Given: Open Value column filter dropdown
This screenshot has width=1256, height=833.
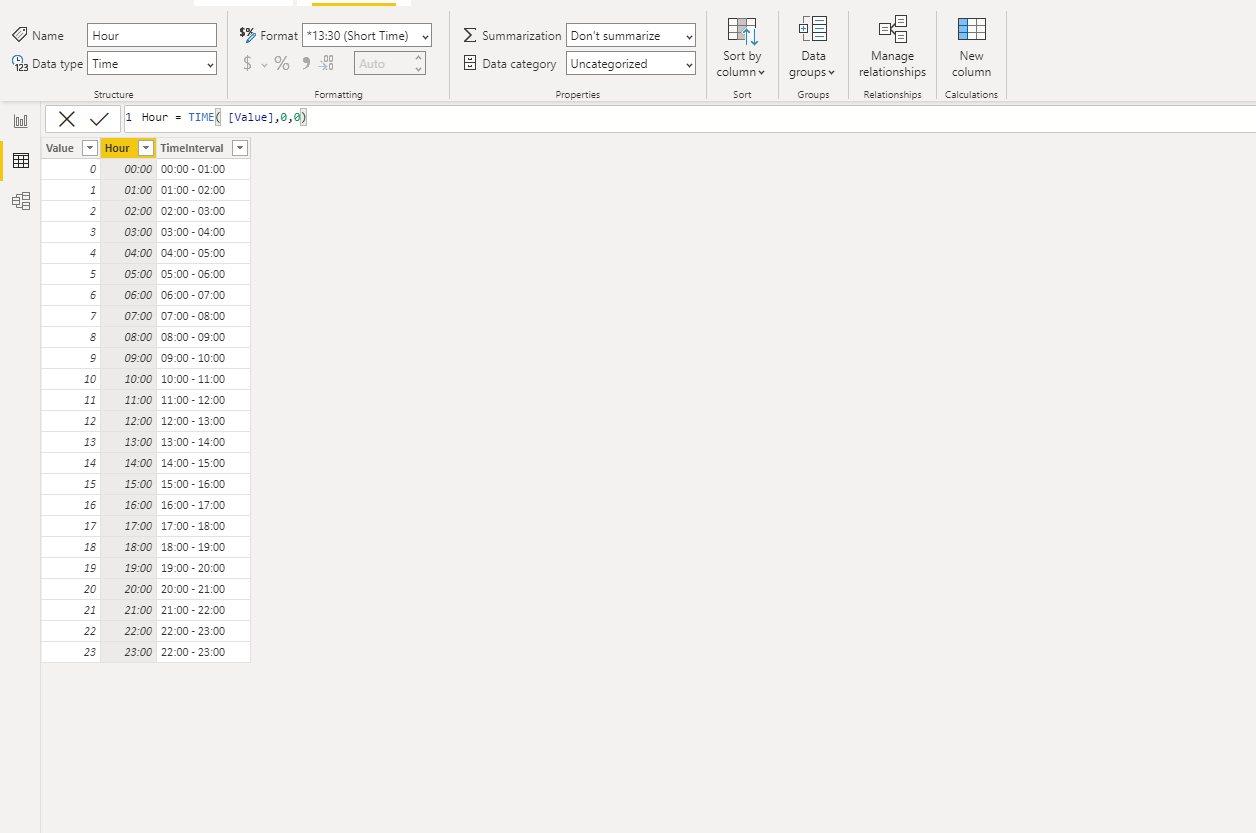Looking at the screenshot, I should (89, 148).
